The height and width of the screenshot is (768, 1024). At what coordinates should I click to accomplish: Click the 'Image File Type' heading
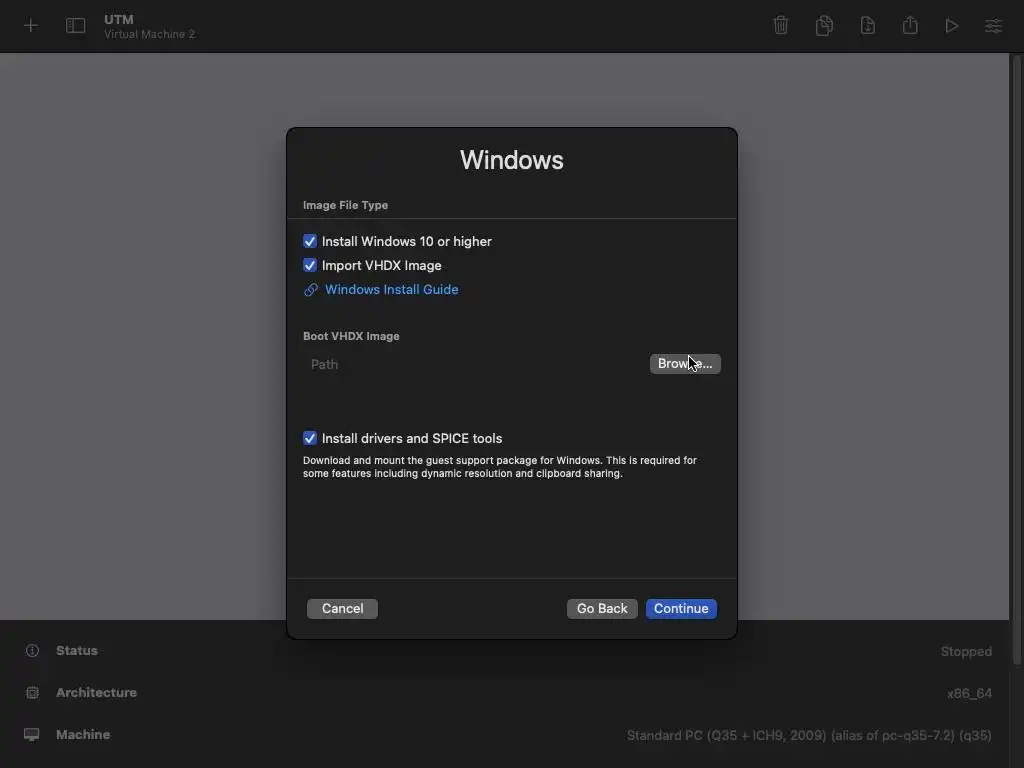point(345,205)
